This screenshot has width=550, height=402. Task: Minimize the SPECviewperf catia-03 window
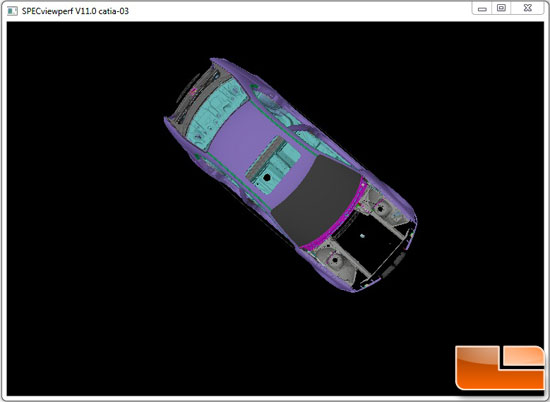pyautogui.click(x=482, y=9)
